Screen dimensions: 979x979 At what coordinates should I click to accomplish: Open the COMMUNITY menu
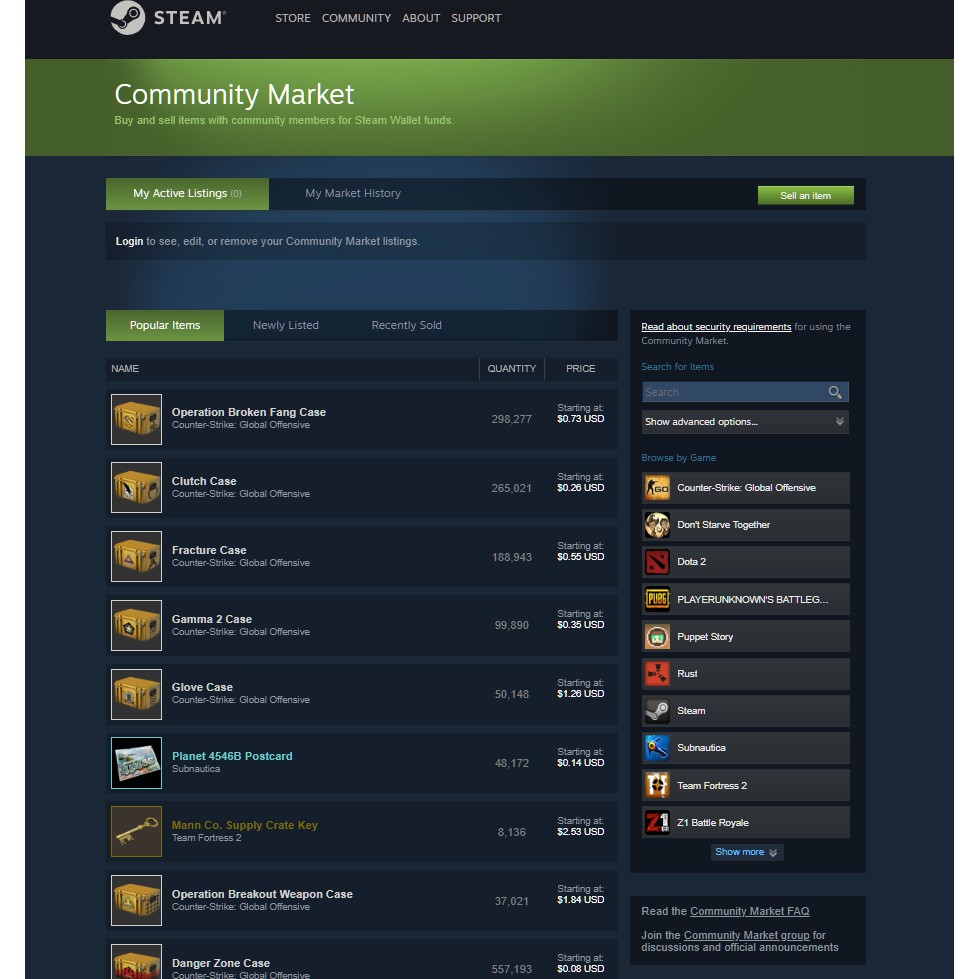tap(356, 18)
